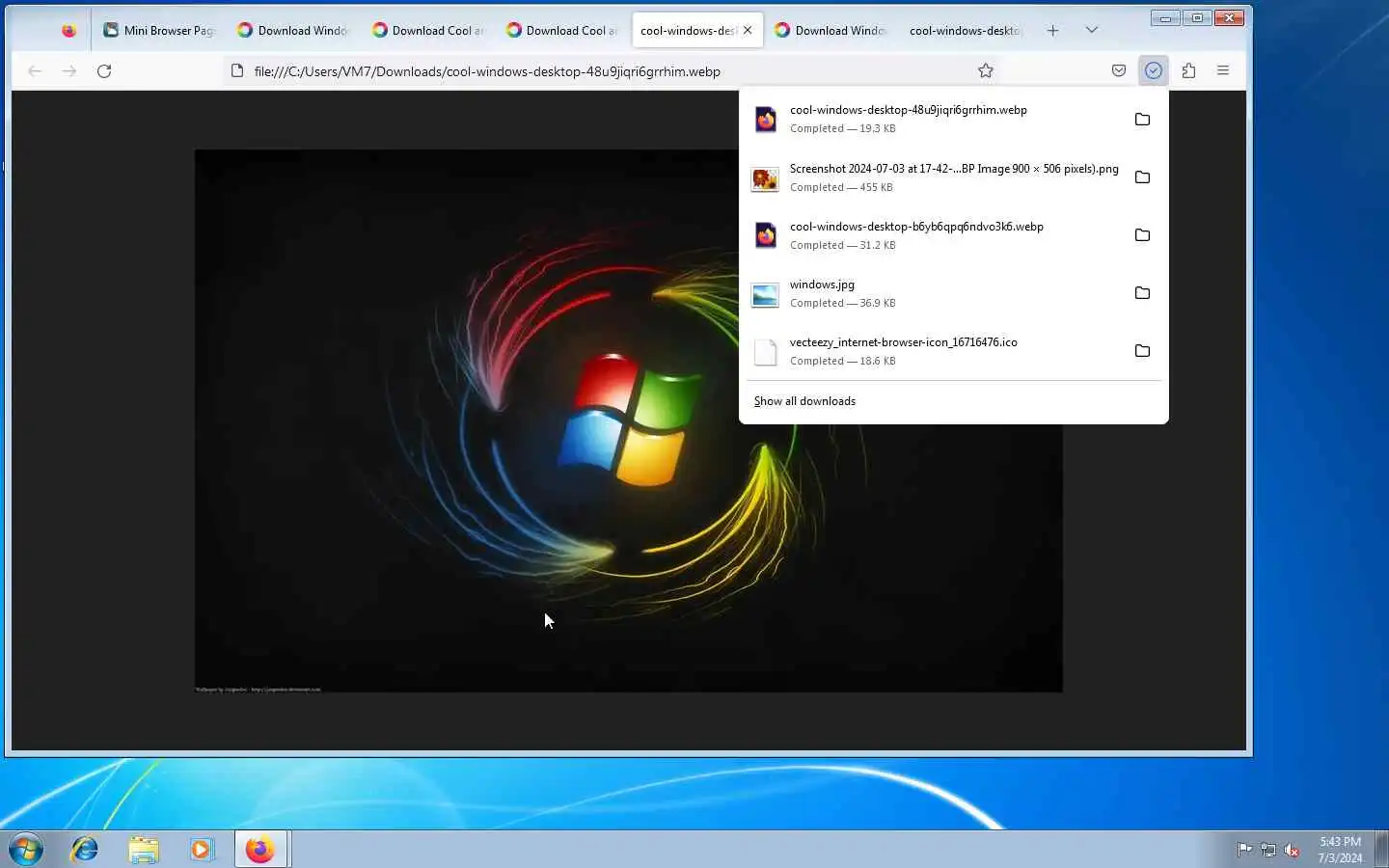
Task: Go back to the previous page
Action: click(35, 70)
